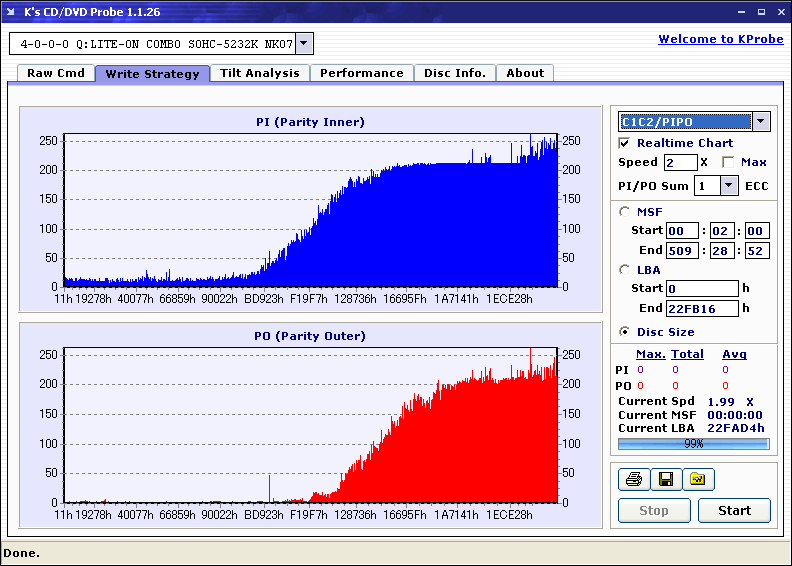Click the Current LBA value 22FAD4h
The image size is (792, 566).
coord(736,428)
